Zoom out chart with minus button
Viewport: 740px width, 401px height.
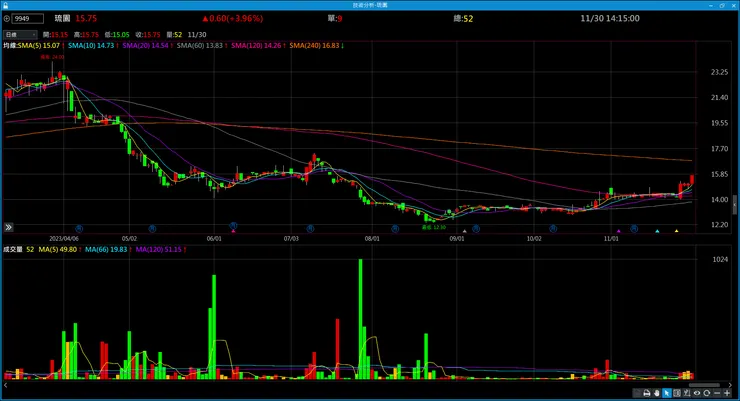pyautogui.click(x=717, y=393)
